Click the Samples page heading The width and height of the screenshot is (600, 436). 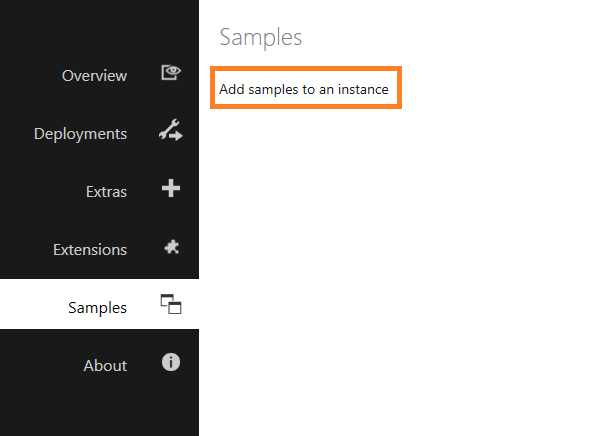pos(261,38)
